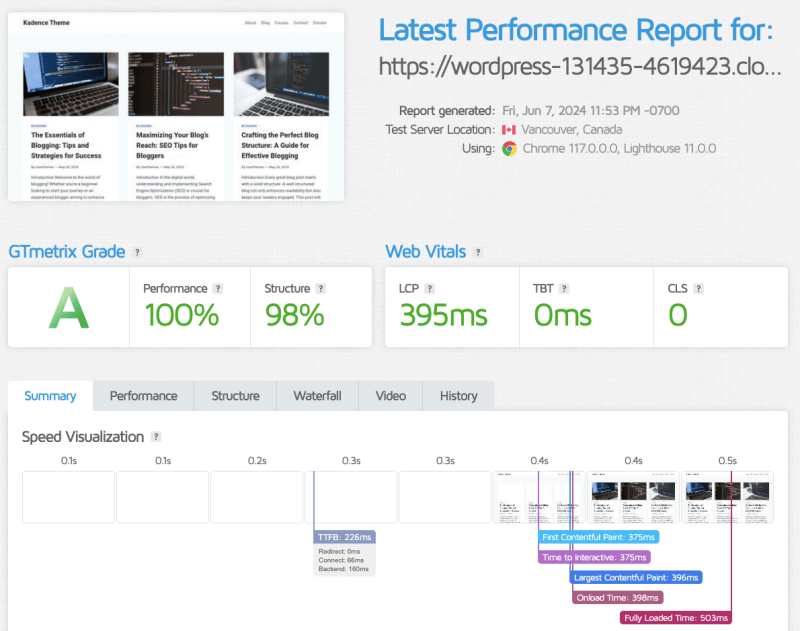The height and width of the screenshot is (631, 800).
Task: Open GTmetrix Grade help question mark
Action: 137,252
